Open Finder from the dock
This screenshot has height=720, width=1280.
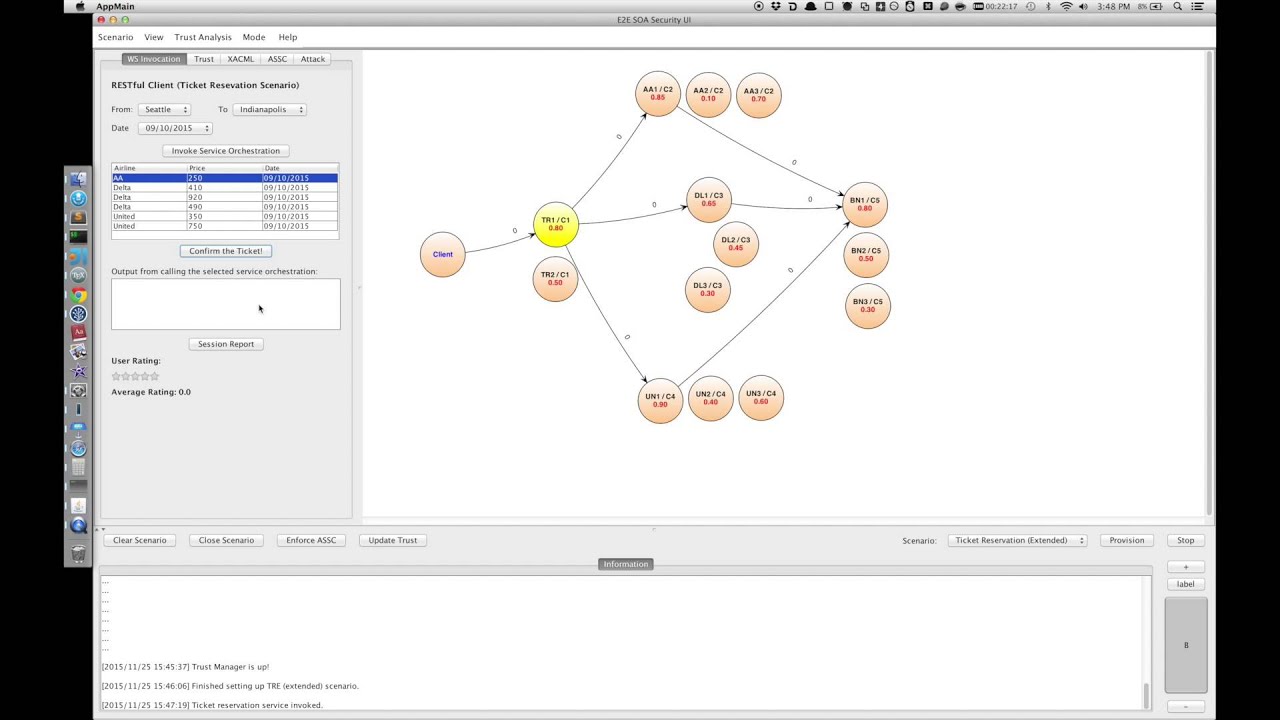(78, 179)
